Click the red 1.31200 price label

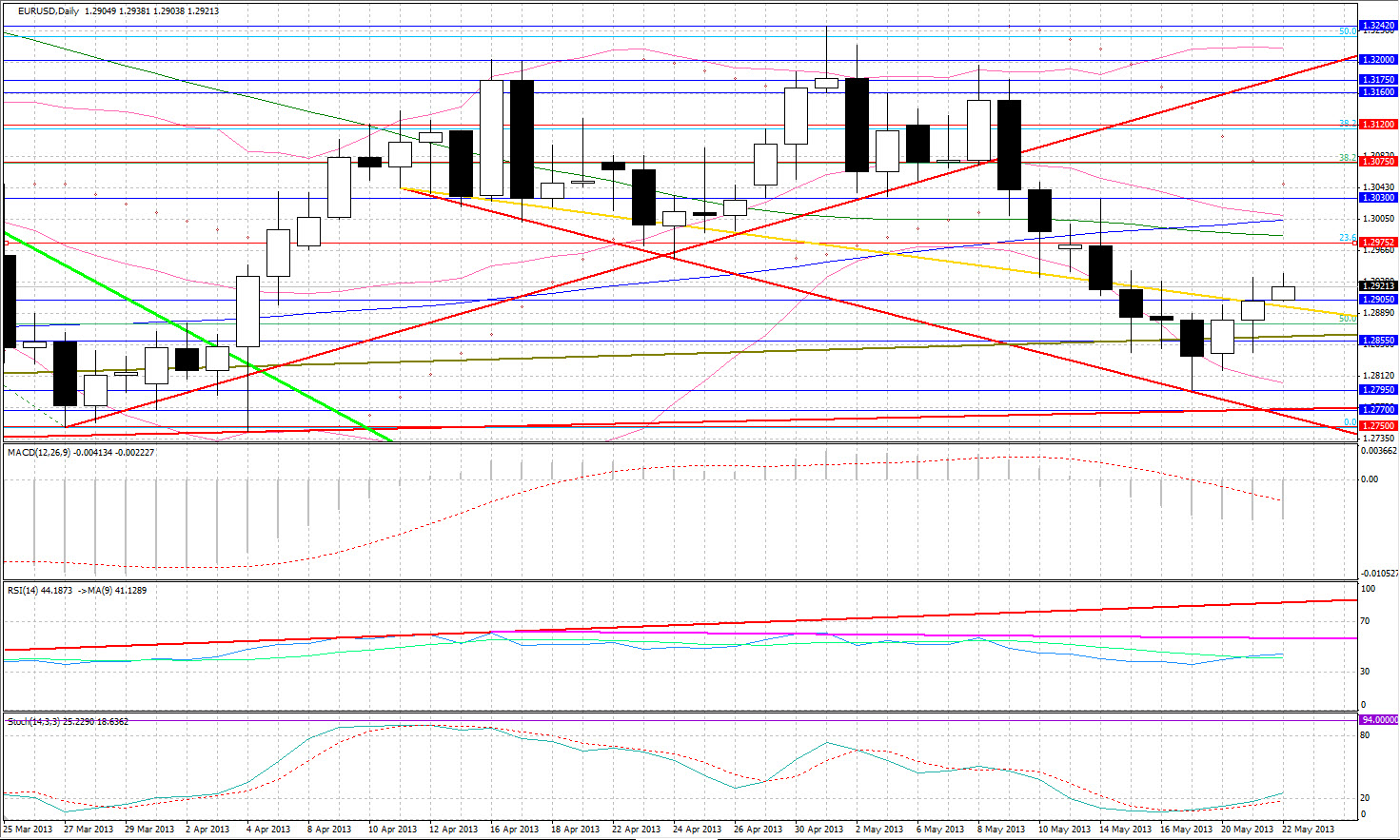[1377, 125]
